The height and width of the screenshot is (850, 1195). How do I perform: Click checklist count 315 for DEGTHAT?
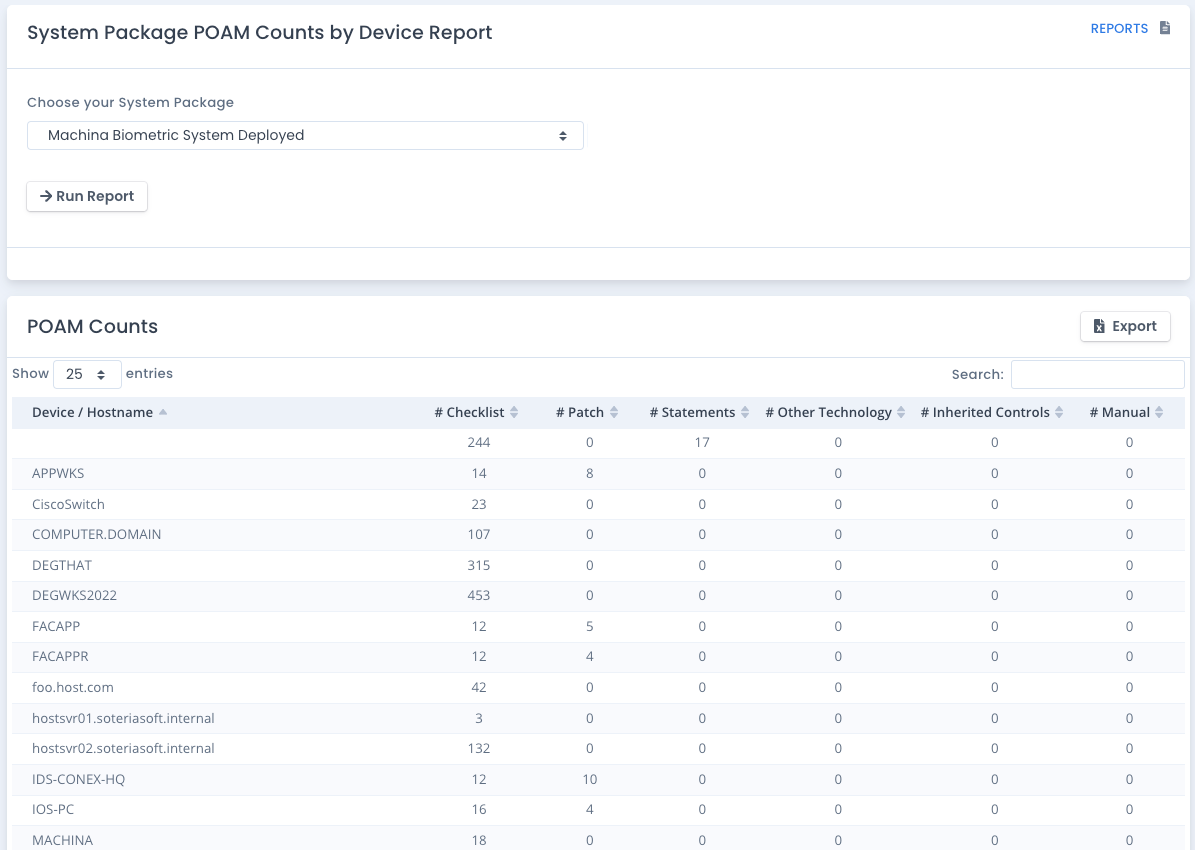(479, 566)
